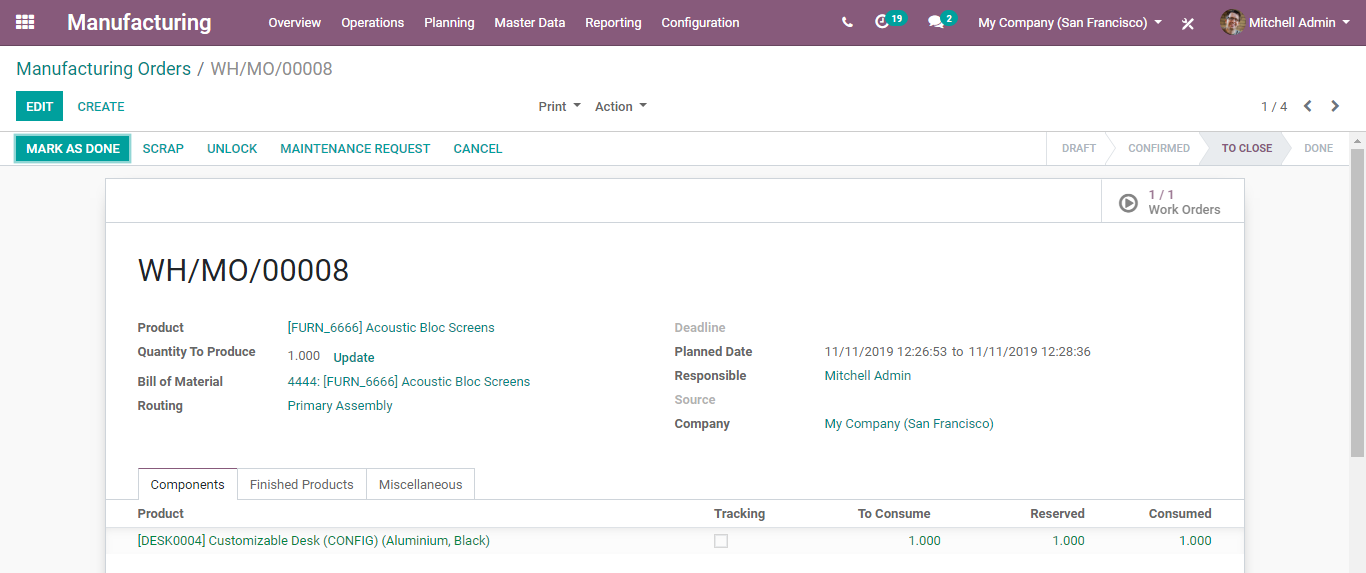The width and height of the screenshot is (1366, 573).
Task: Open the 1 / 1 Work Orders stat button
Action: point(1173,201)
